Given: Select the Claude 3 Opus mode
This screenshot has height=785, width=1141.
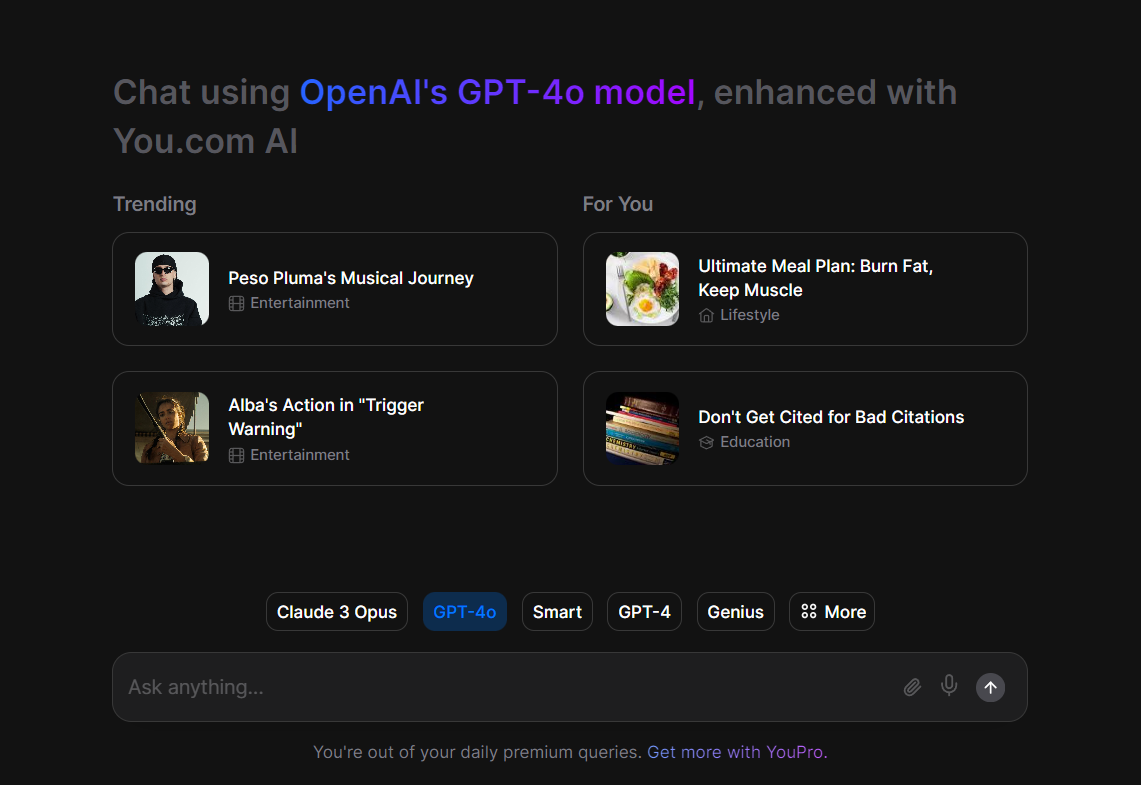Looking at the screenshot, I should [x=337, y=612].
